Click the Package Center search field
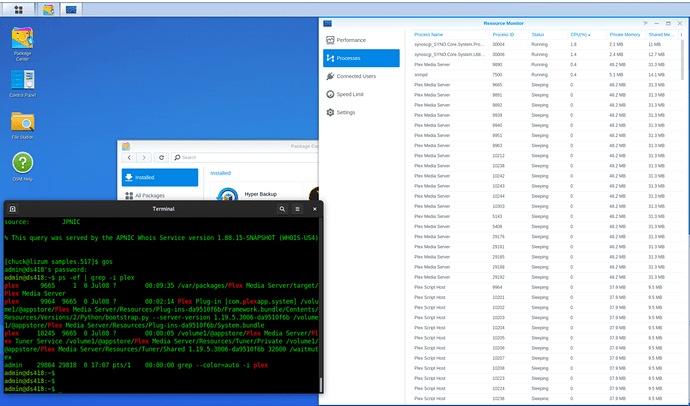Viewport: 690px width, 406px height. pos(244,157)
